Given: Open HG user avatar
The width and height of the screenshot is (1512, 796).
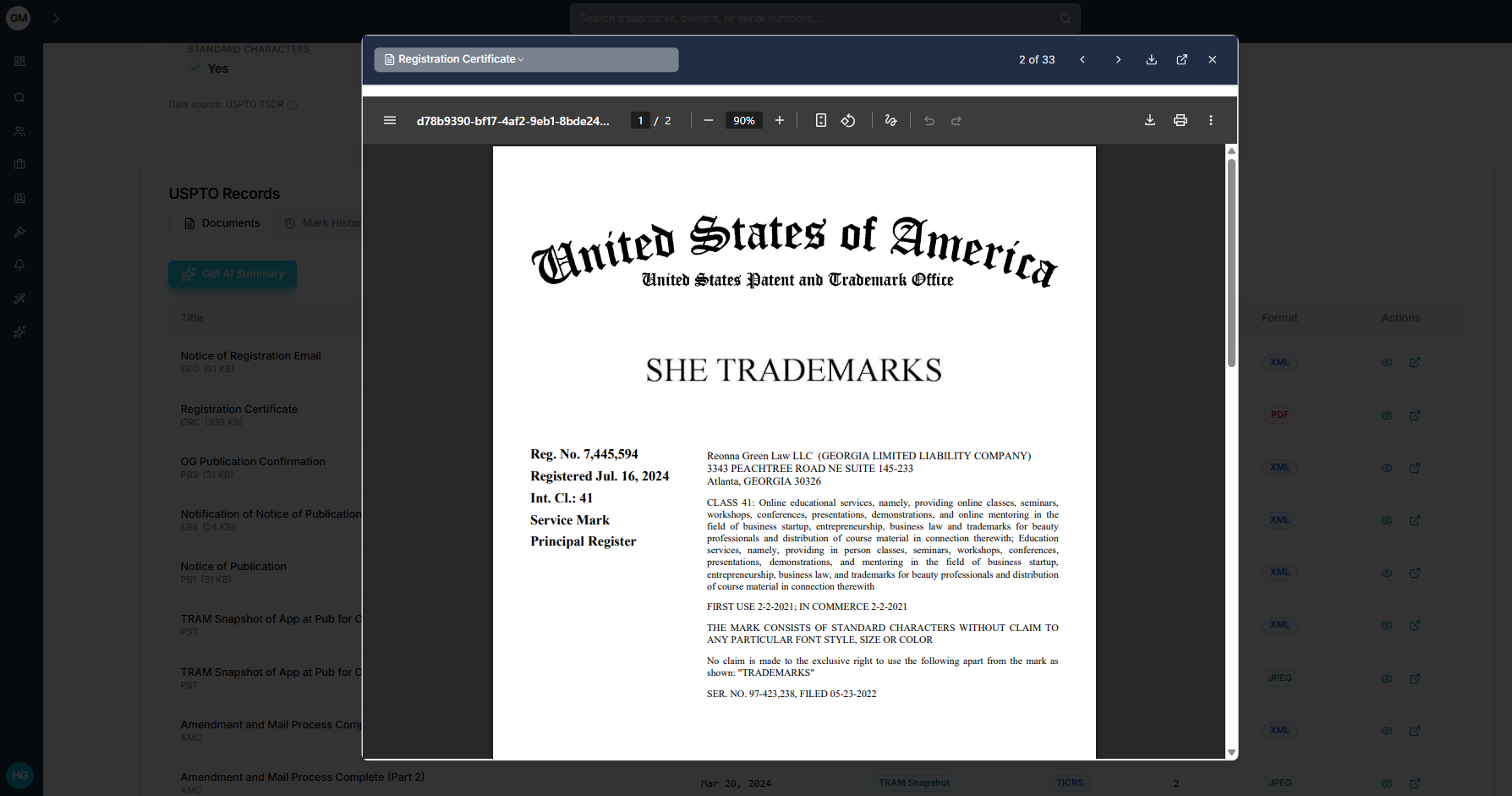Looking at the screenshot, I should point(19,775).
